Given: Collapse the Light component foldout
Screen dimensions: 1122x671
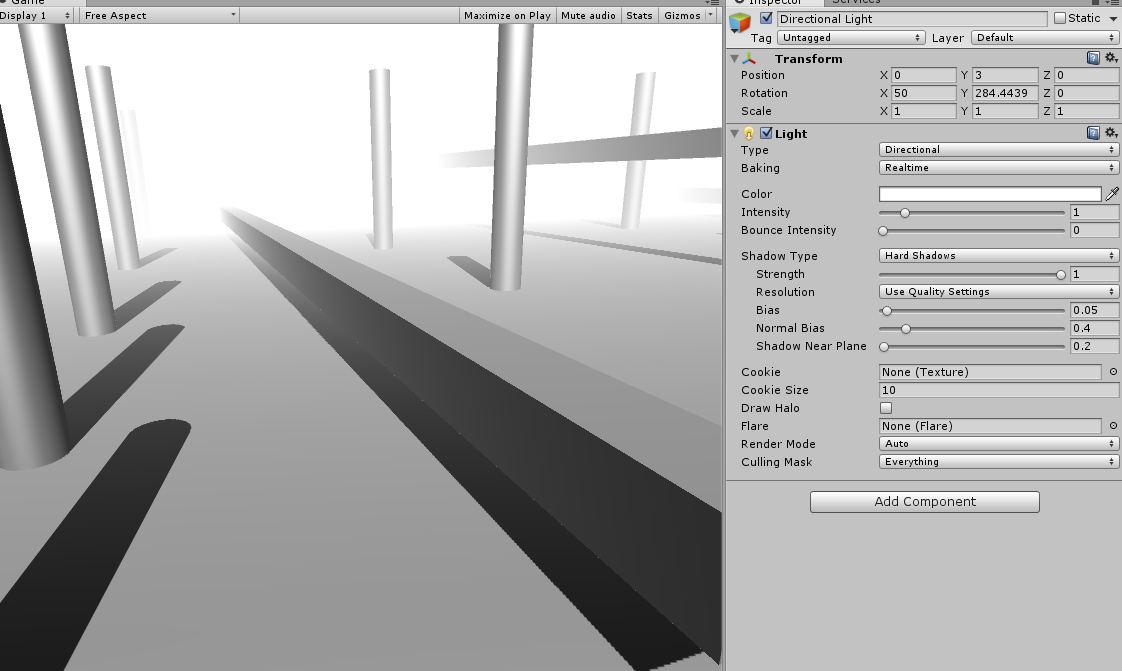Looking at the screenshot, I should point(734,133).
